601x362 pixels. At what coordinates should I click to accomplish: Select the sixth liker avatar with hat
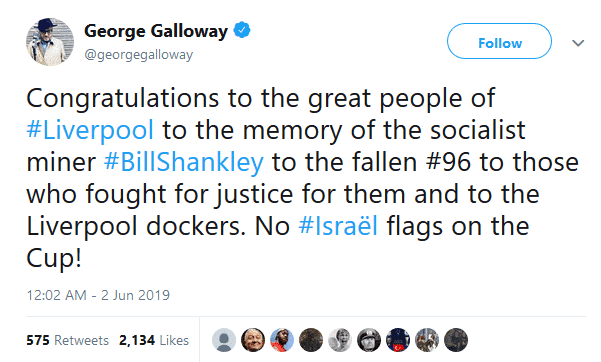pyautogui.click(x=369, y=340)
